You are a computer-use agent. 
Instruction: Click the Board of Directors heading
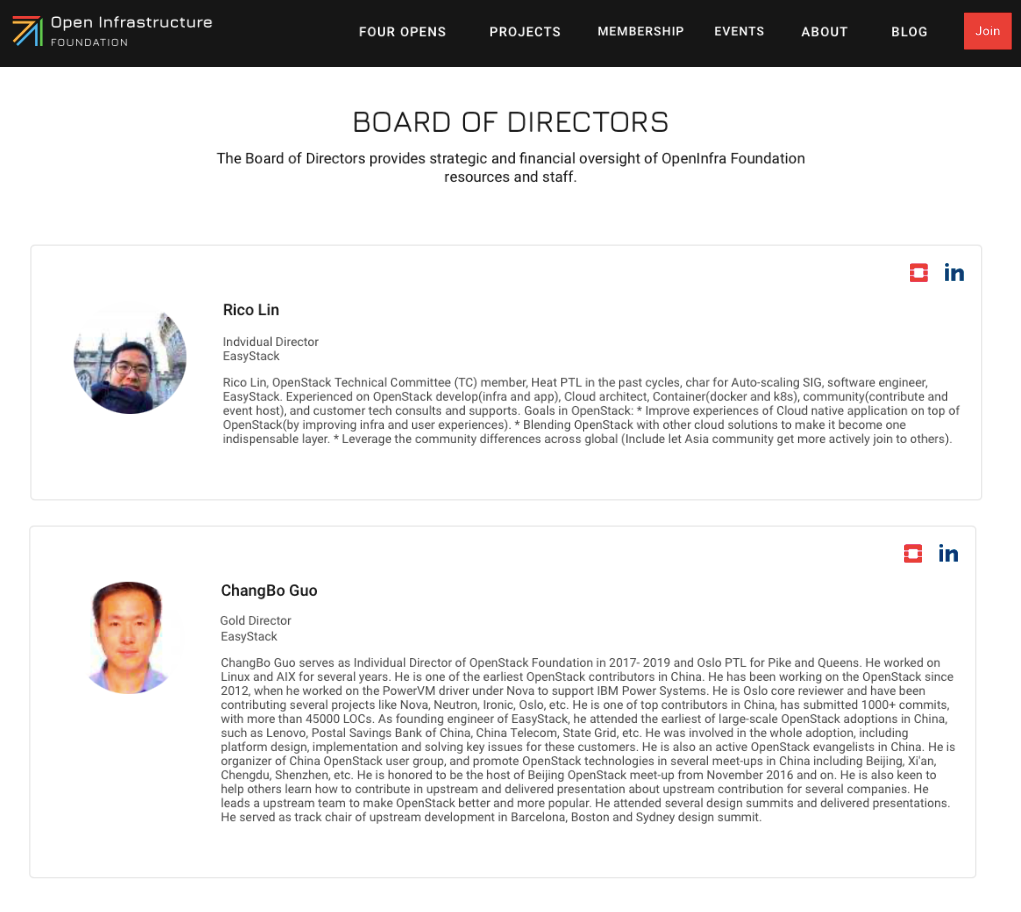click(510, 123)
